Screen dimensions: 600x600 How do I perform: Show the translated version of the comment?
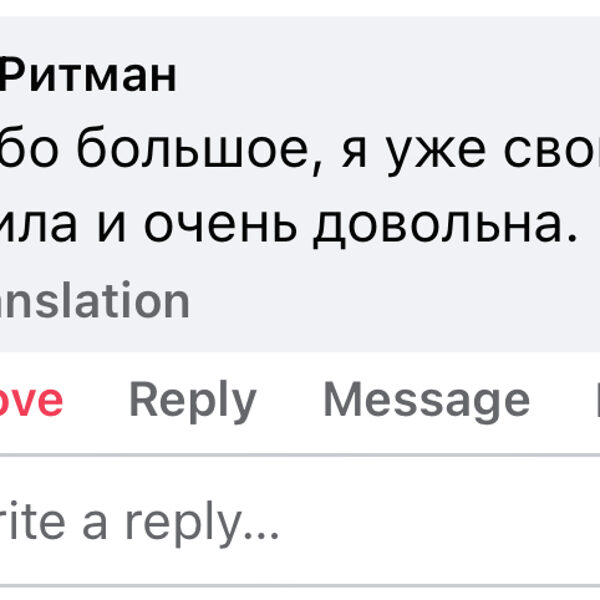[95, 301]
